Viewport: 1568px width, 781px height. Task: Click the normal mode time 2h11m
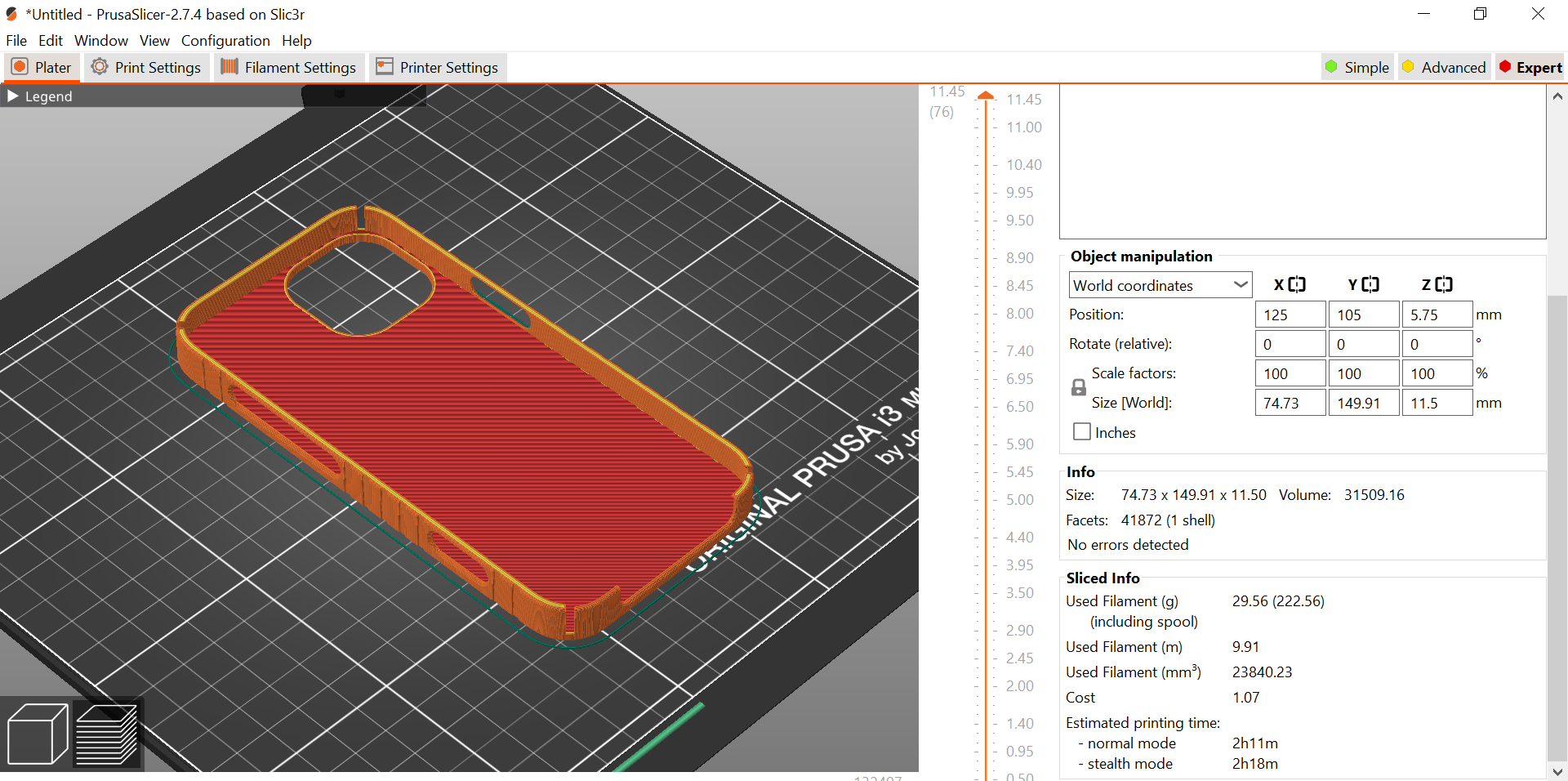click(1255, 743)
